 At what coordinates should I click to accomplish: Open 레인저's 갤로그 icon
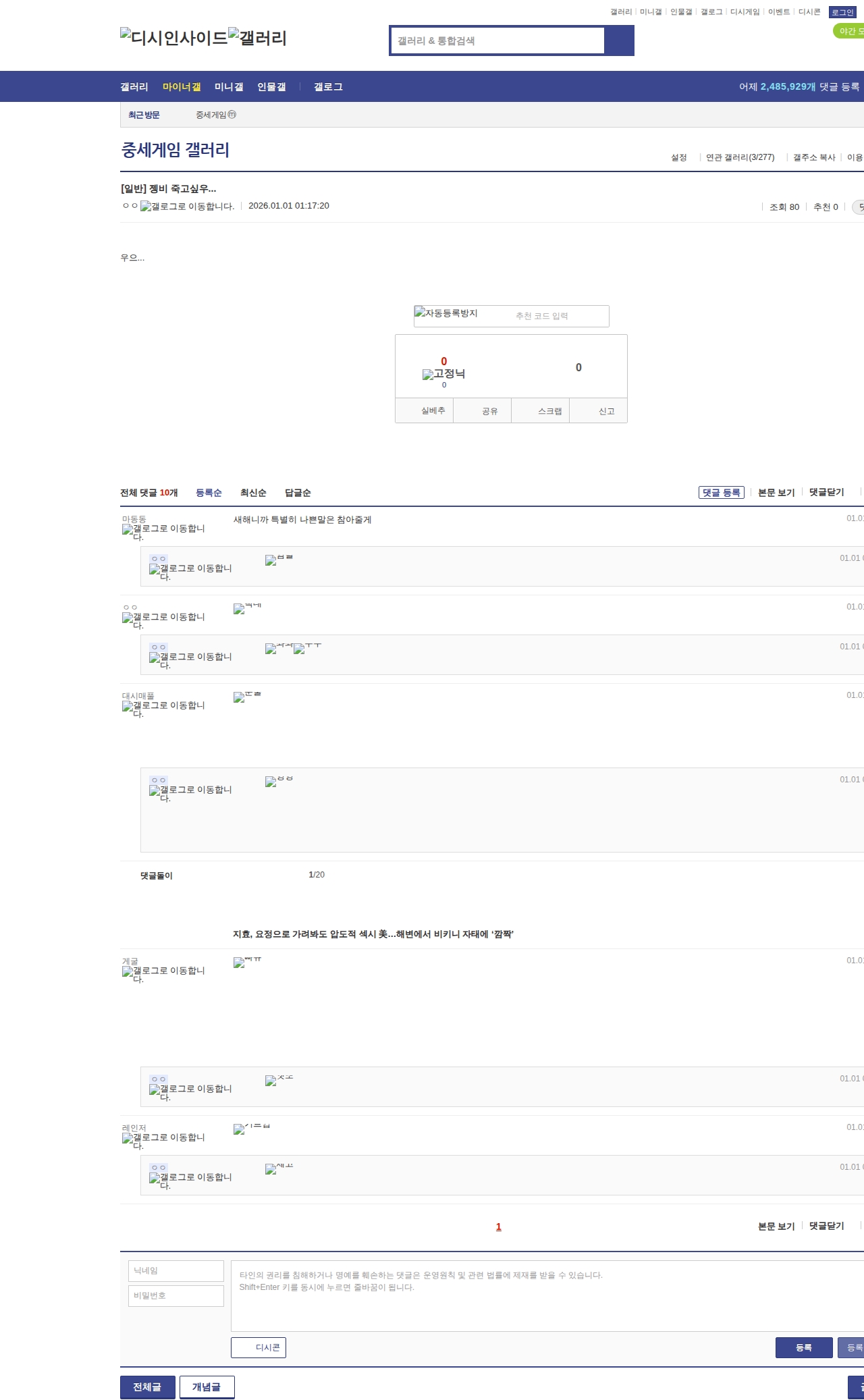pyautogui.click(x=163, y=1141)
